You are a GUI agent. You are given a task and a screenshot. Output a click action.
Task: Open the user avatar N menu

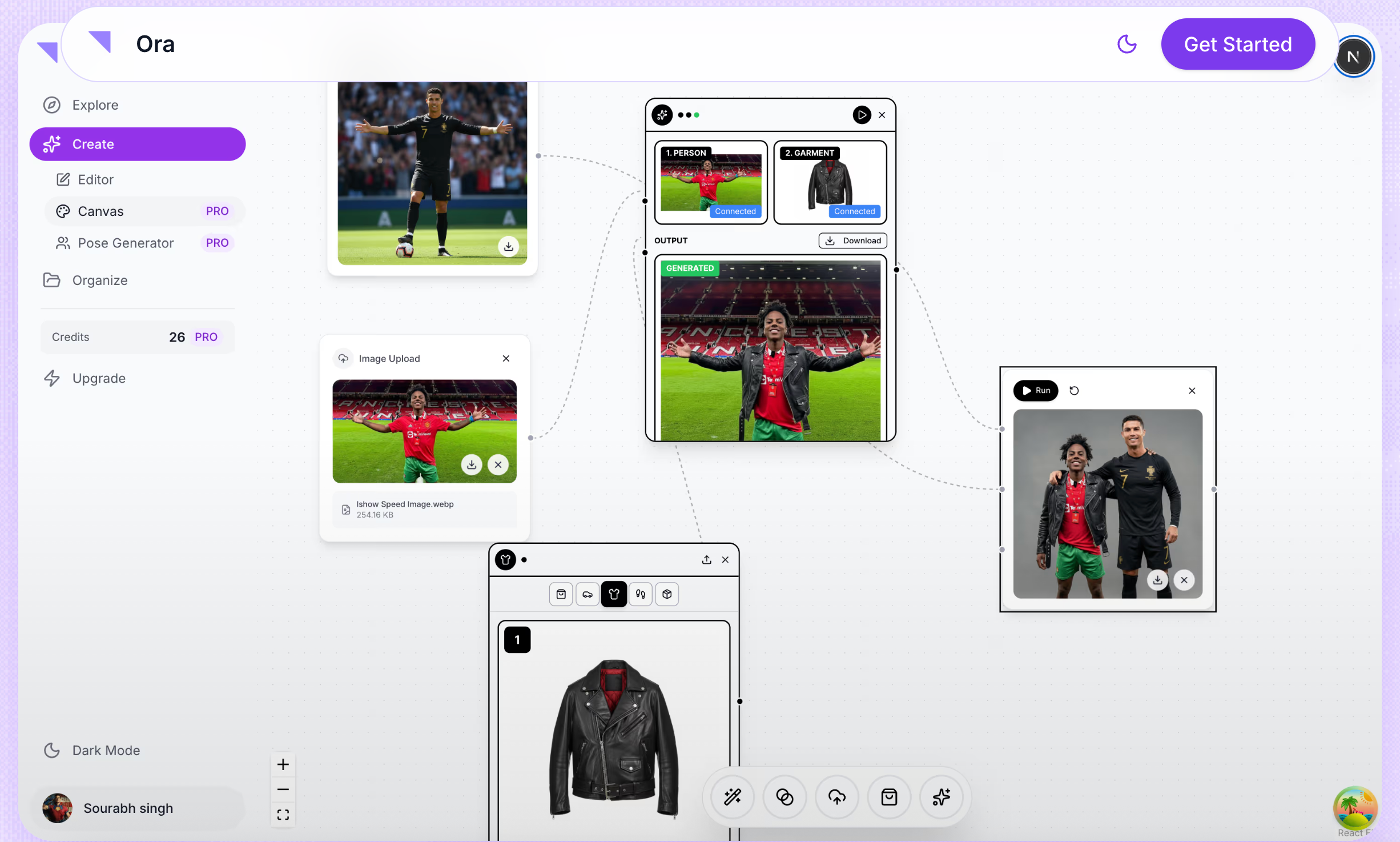click(x=1353, y=56)
